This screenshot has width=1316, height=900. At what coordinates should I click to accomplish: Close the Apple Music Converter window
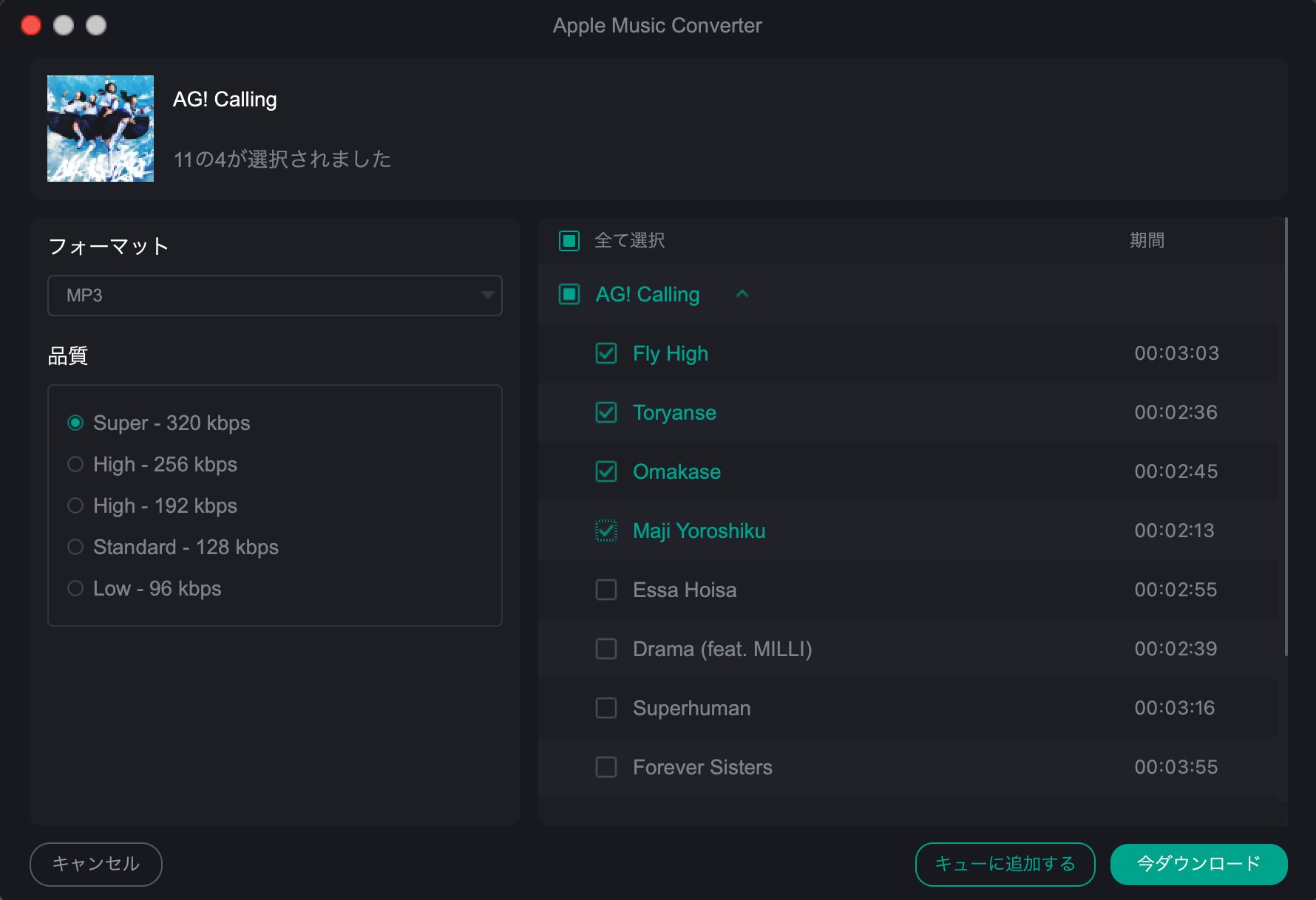[31, 25]
